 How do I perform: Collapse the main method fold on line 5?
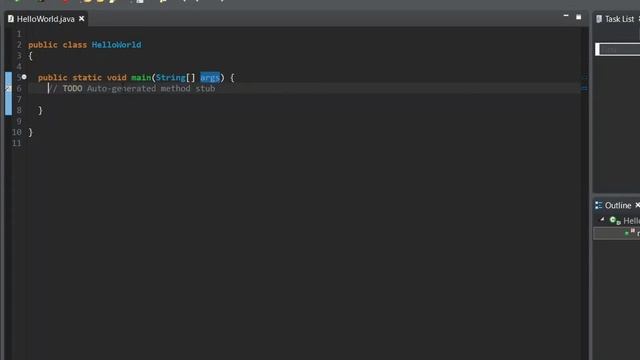click(x=24, y=77)
